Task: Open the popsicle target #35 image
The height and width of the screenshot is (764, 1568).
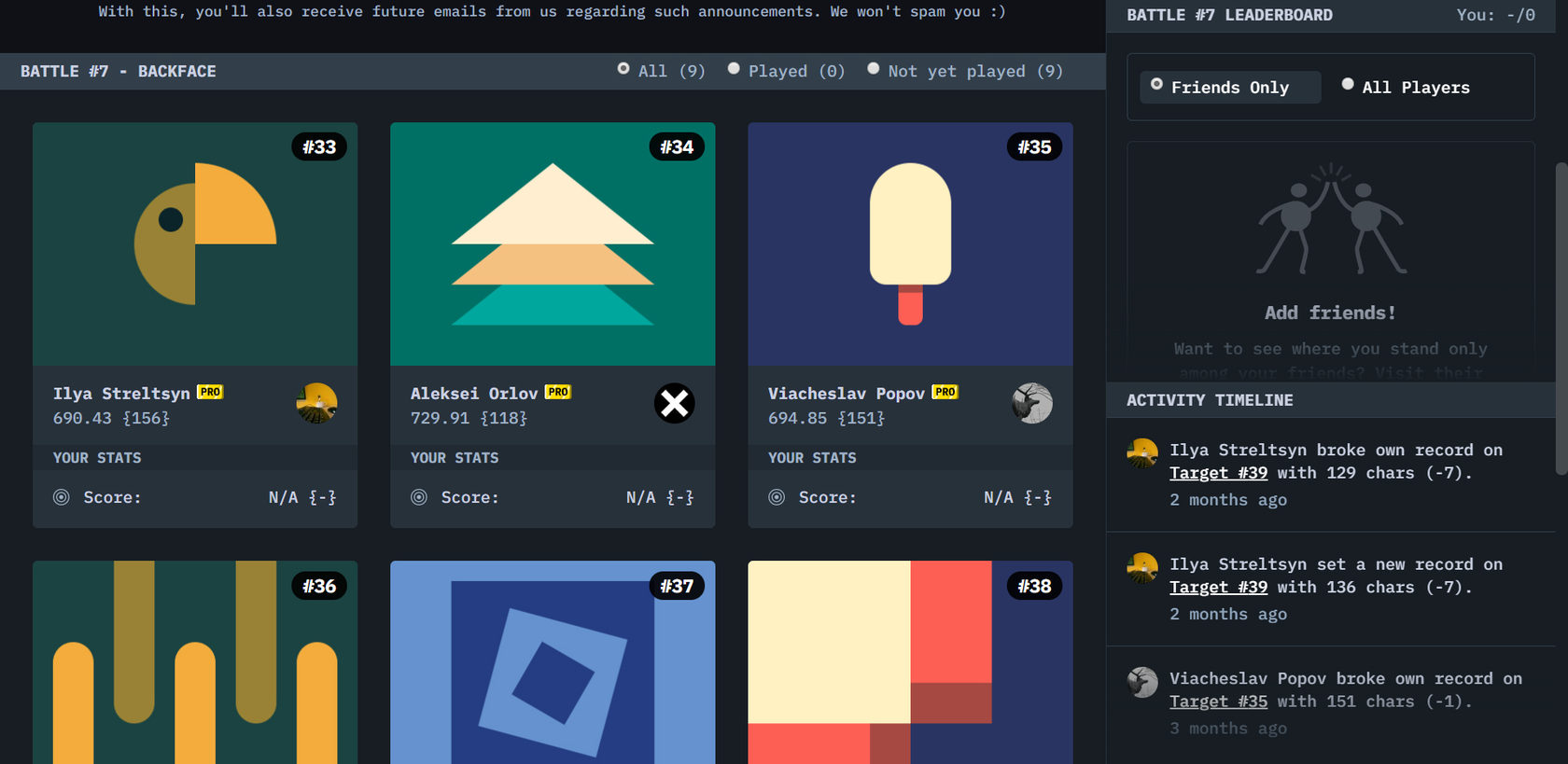Action: pyautogui.click(x=910, y=244)
